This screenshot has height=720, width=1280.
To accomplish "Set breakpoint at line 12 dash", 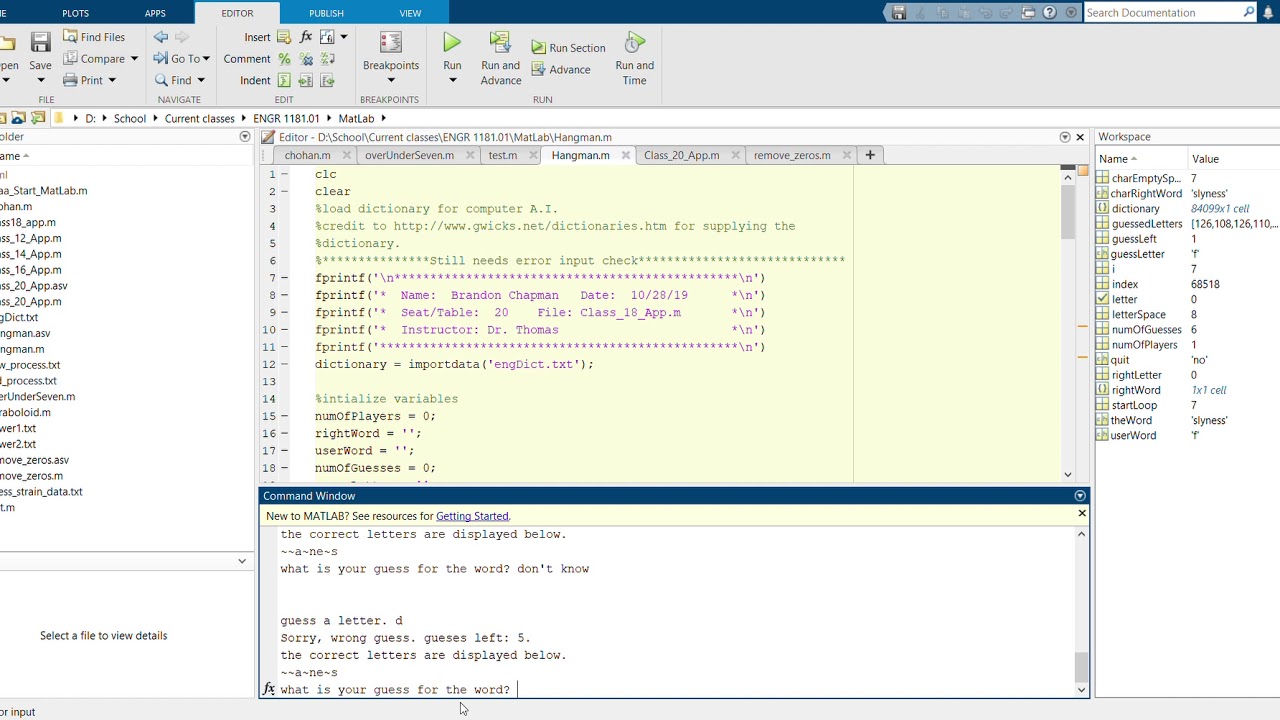I will pyautogui.click(x=284, y=364).
